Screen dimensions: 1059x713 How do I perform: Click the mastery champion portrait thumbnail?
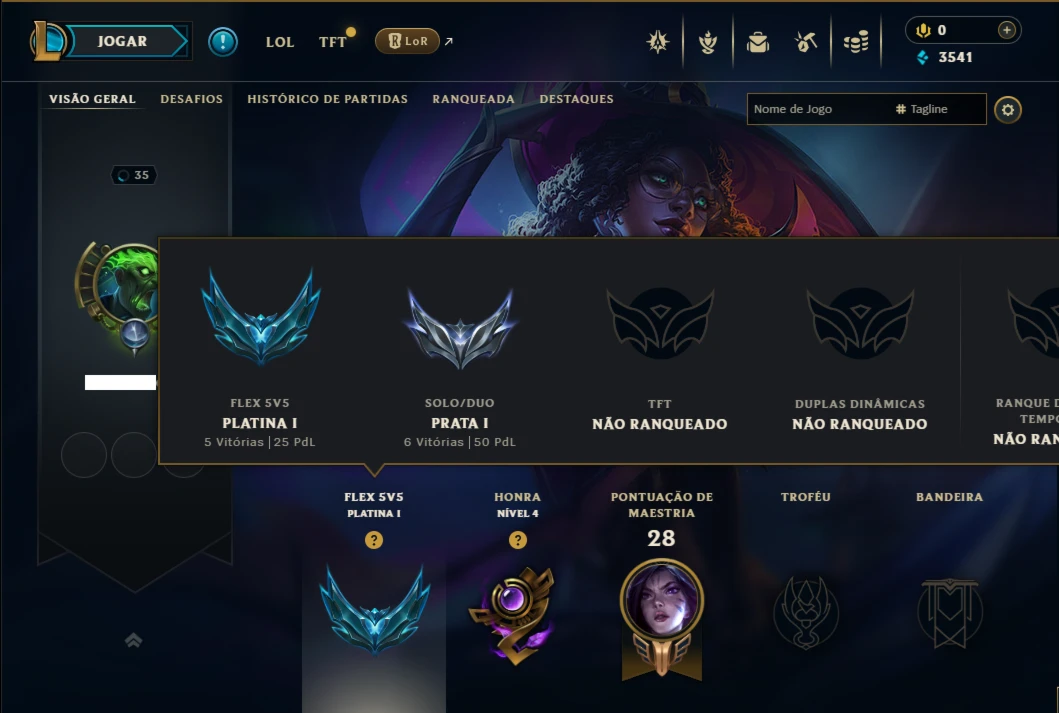[662, 600]
